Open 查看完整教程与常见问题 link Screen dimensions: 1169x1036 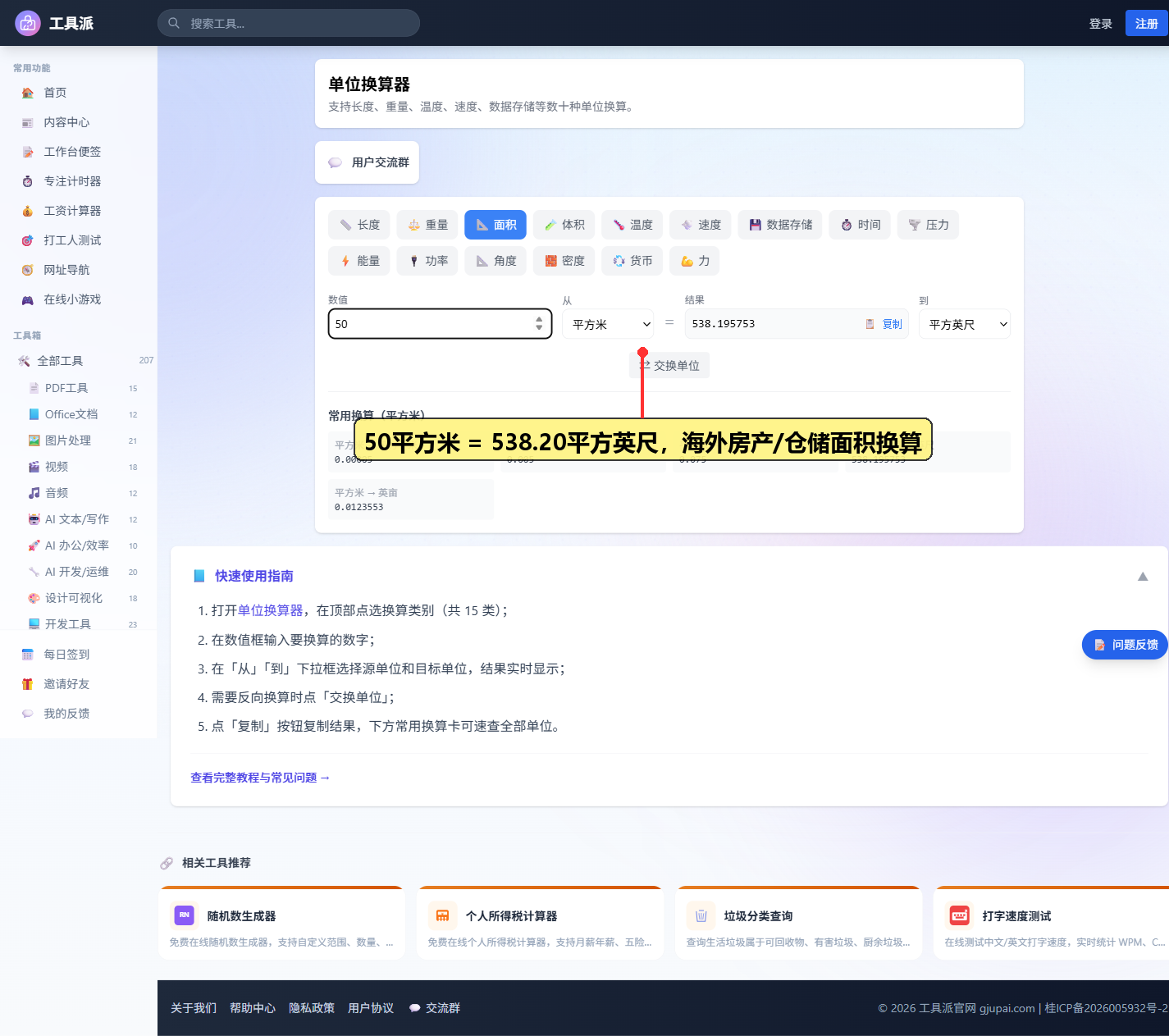tap(260, 778)
